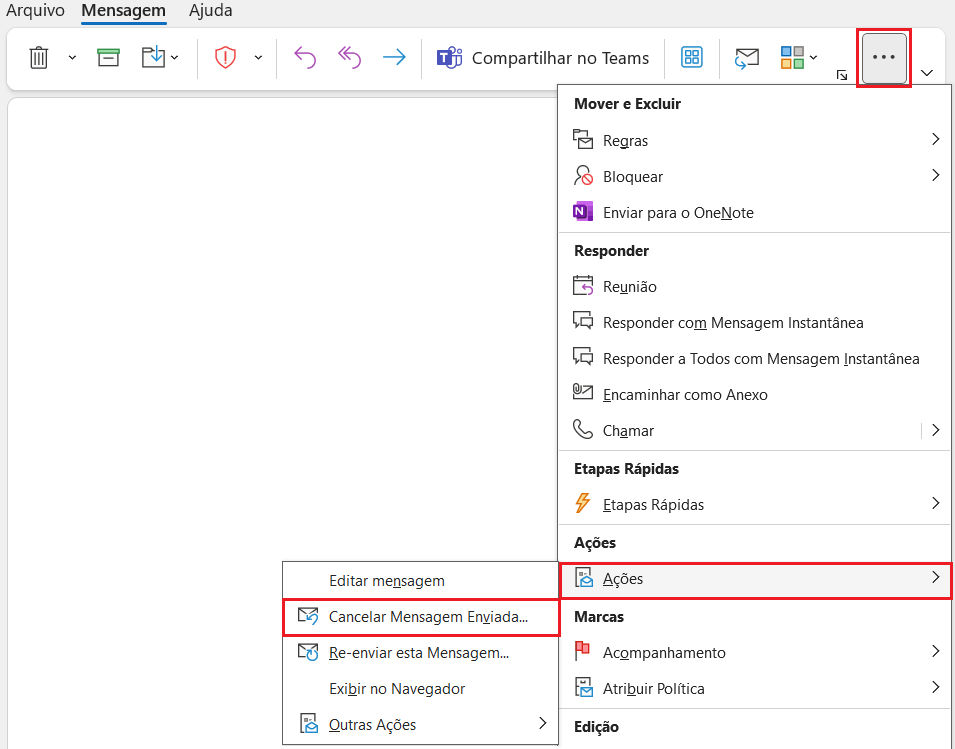The width and height of the screenshot is (955, 749).
Task: Open the Bloquear submenu
Action: click(755, 177)
